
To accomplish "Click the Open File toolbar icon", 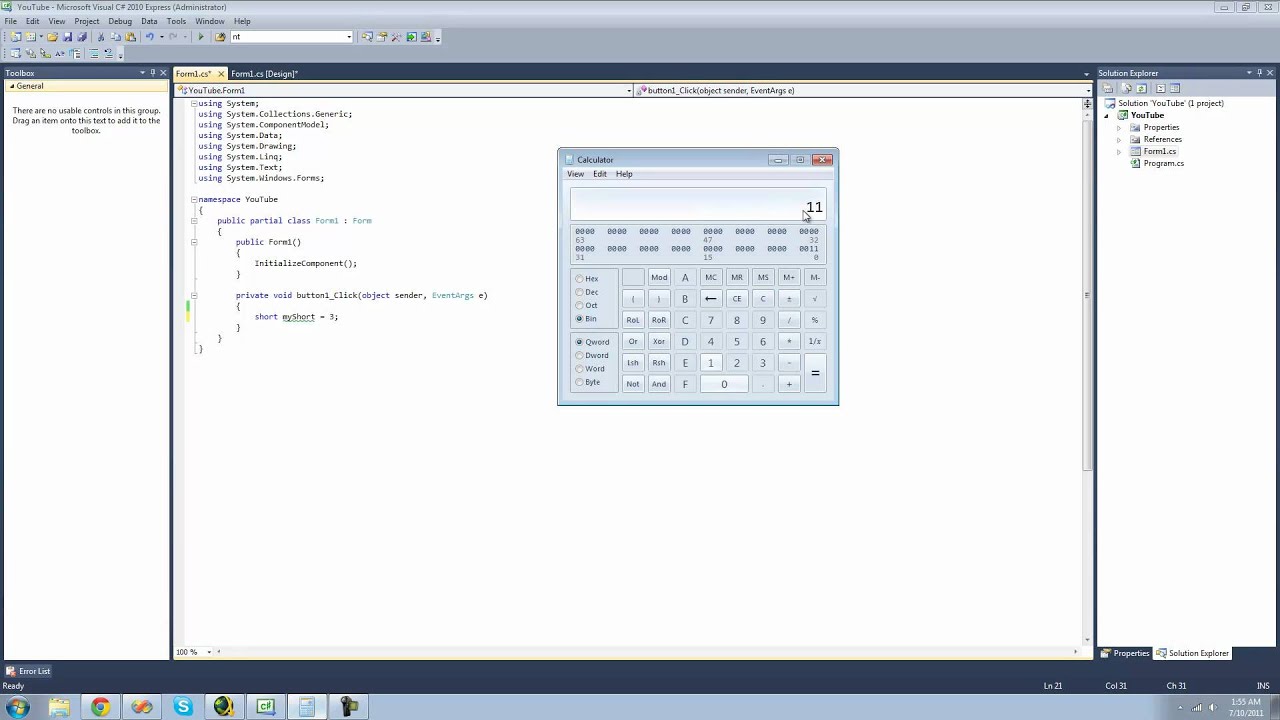I will pos(52,37).
